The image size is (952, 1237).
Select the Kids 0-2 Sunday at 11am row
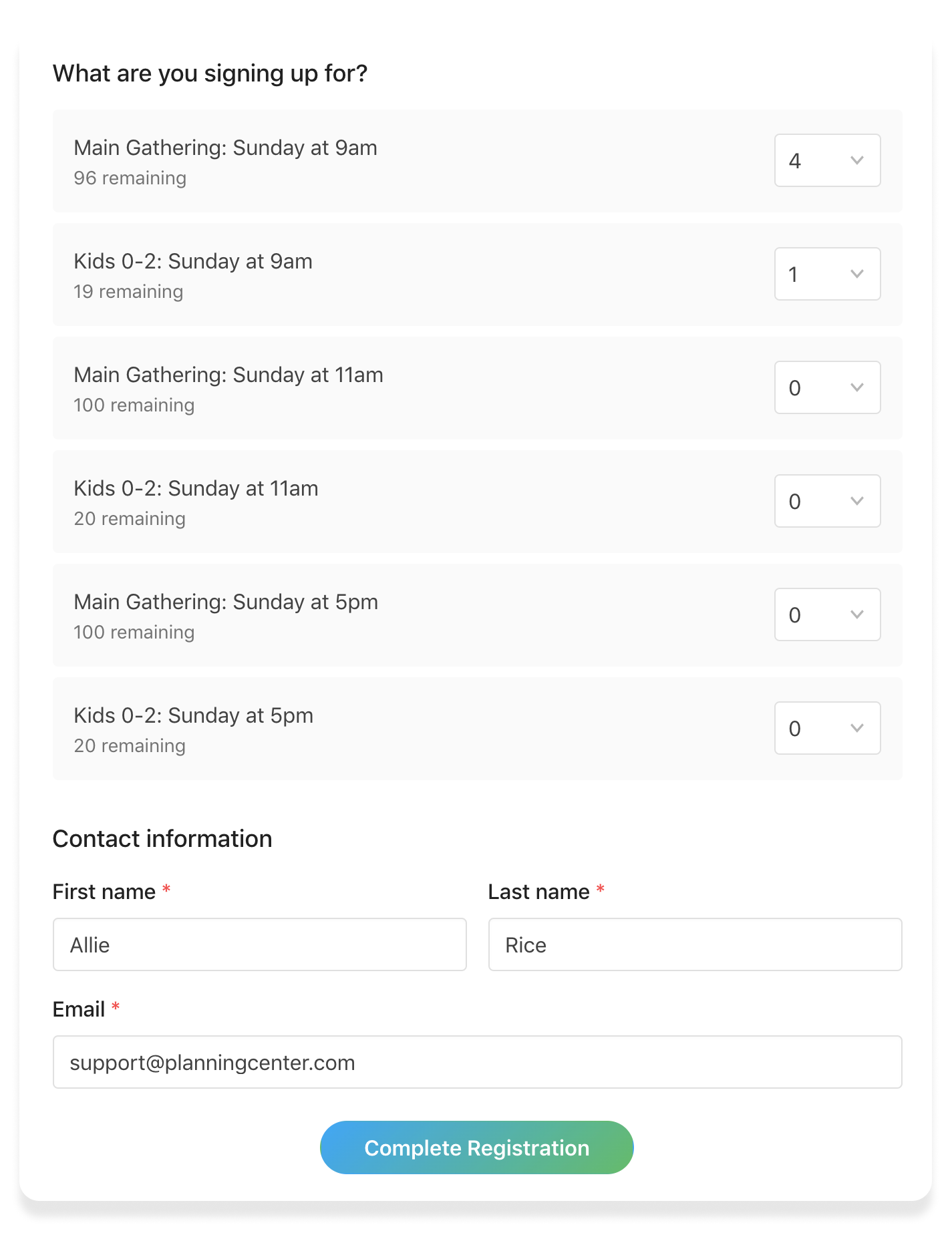[x=196, y=488]
